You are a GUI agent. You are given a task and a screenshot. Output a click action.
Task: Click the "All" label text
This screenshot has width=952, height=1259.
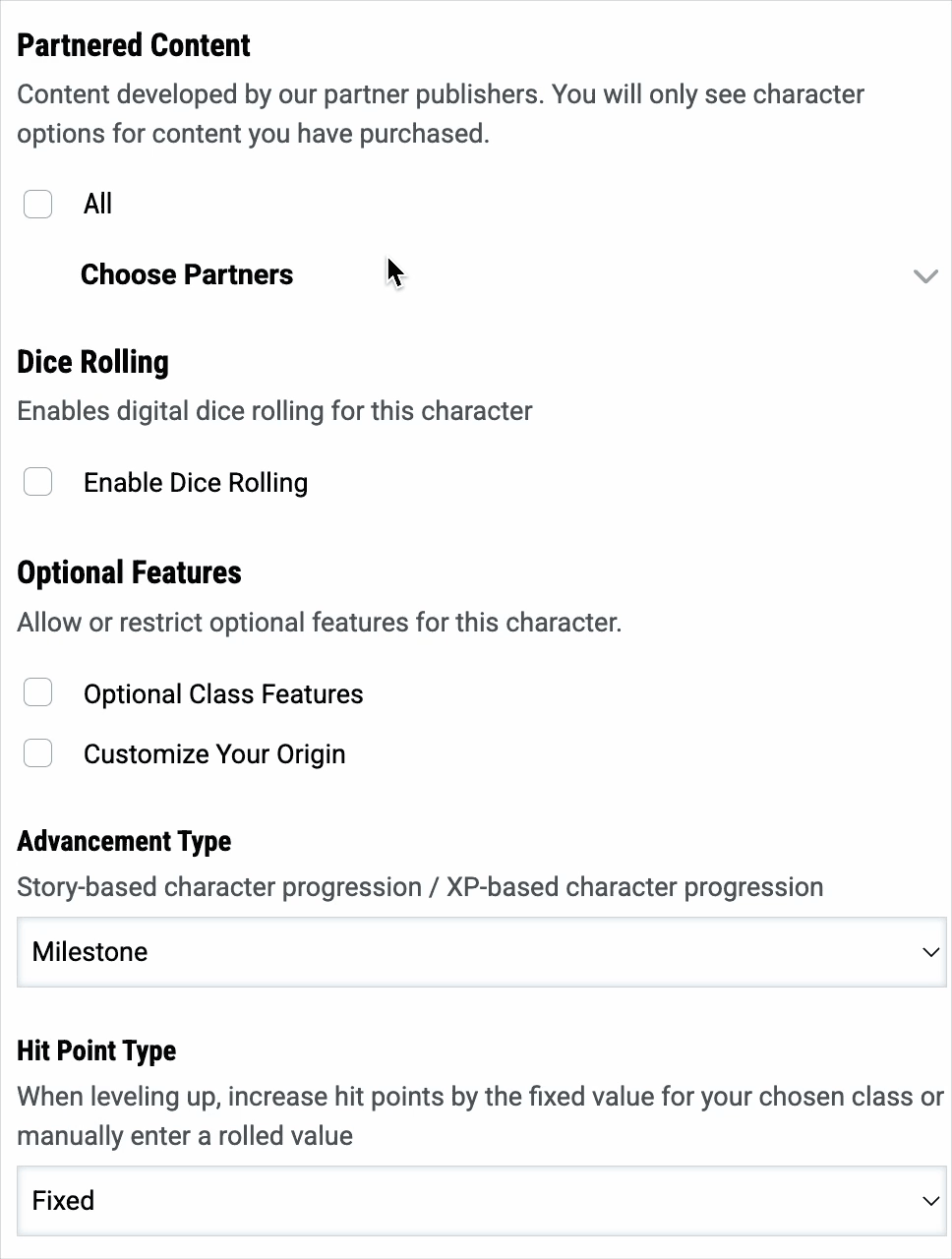[x=97, y=205]
